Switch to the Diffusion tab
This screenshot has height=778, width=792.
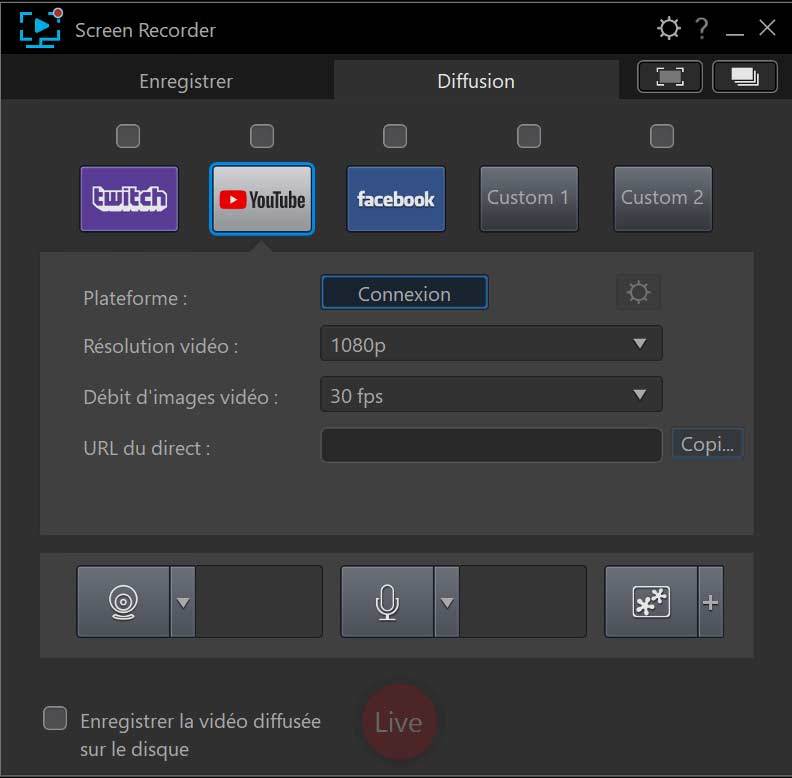click(x=476, y=81)
